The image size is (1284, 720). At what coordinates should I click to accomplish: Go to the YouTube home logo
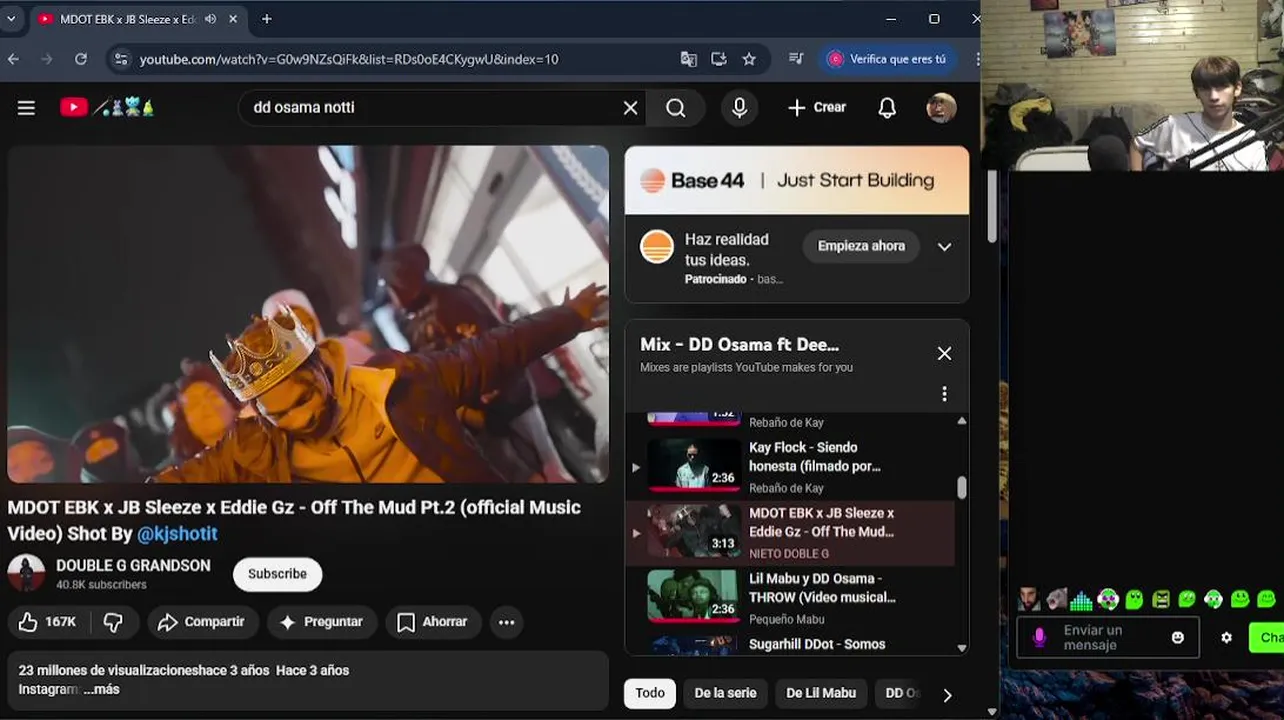107,107
